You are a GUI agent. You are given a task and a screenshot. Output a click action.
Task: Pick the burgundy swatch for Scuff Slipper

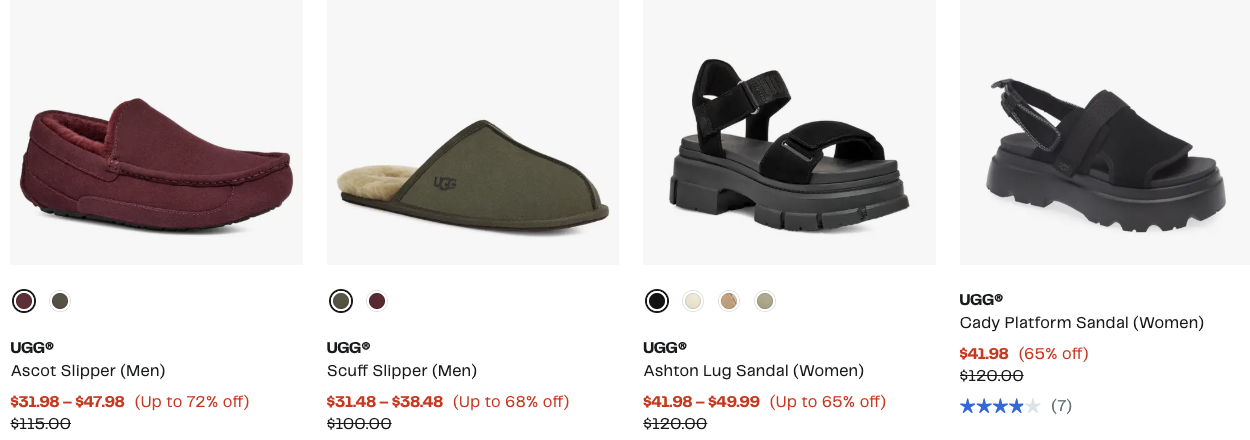coord(377,301)
